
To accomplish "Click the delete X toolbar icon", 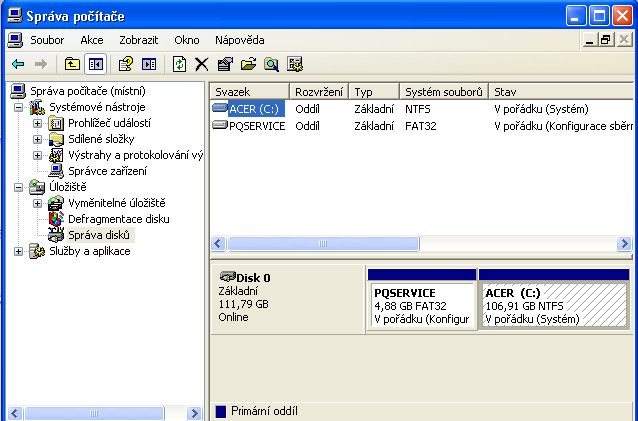I will pyautogui.click(x=201, y=64).
